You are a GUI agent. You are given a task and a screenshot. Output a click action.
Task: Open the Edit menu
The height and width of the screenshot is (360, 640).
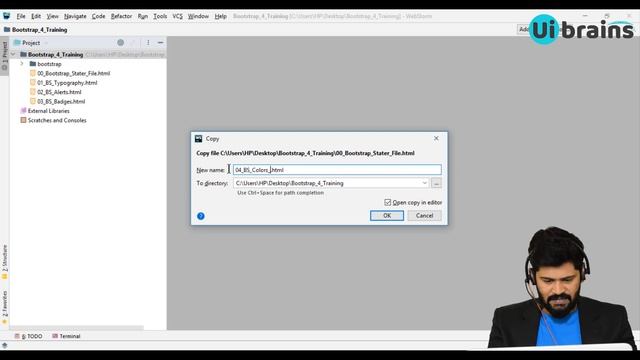click(36, 16)
